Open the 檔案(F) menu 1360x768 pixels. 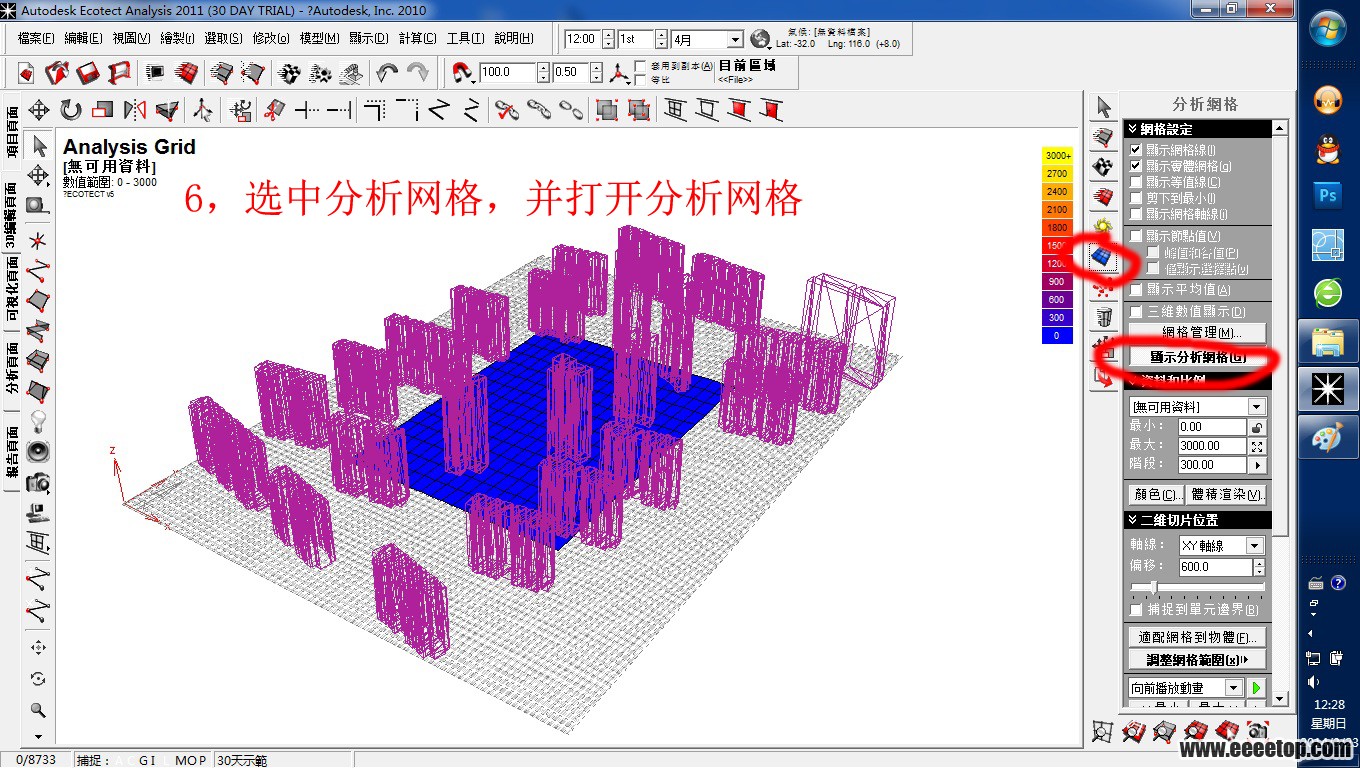click(36, 39)
